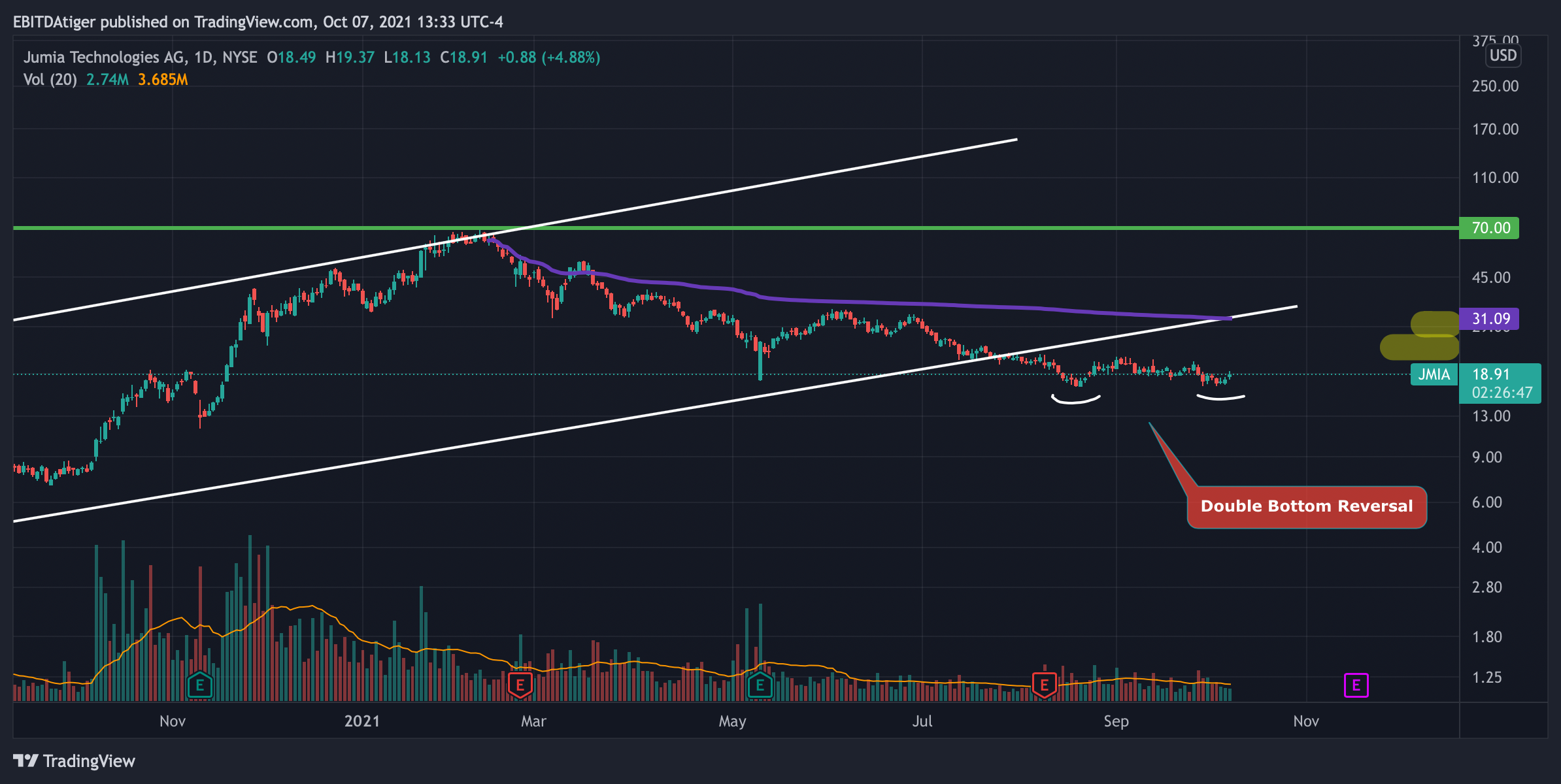Click the TradingView logo at bottom left
1561x784 pixels.
coord(74,761)
